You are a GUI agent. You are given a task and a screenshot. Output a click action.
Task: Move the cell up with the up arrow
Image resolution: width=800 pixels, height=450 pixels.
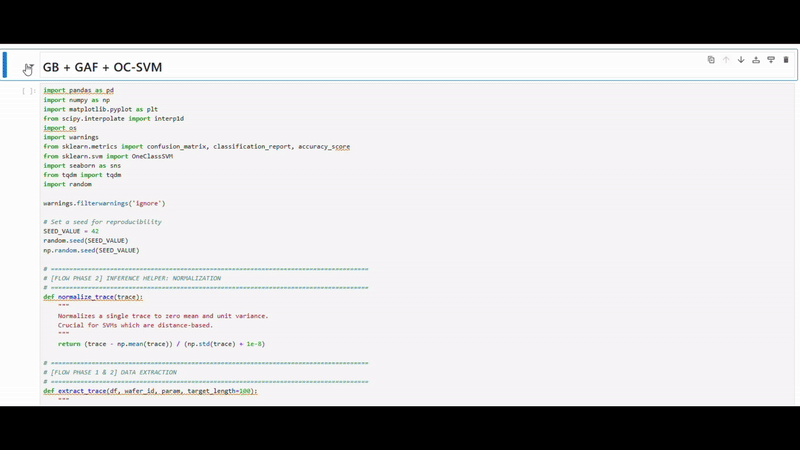tap(726, 60)
